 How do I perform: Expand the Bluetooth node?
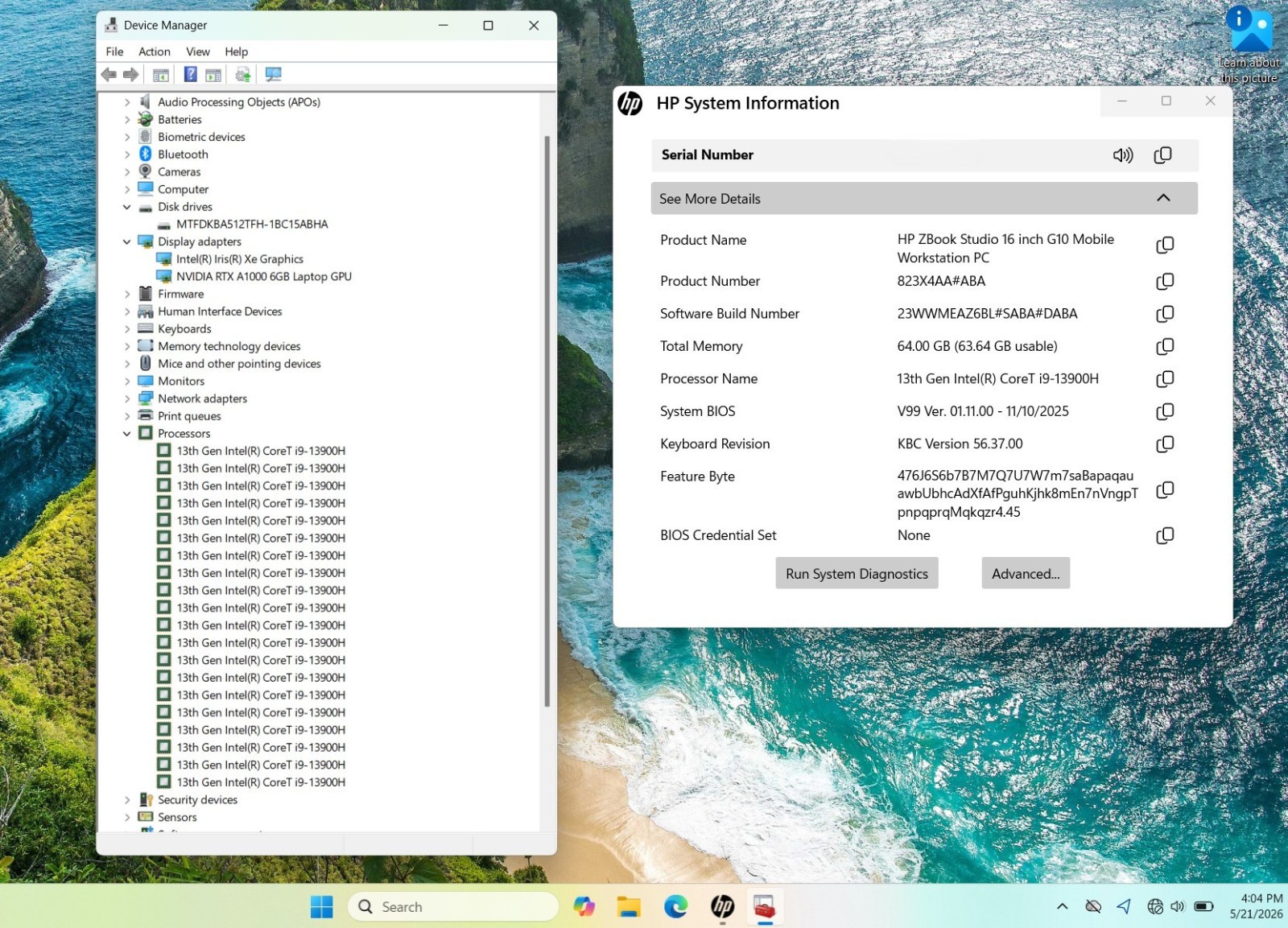point(126,155)
